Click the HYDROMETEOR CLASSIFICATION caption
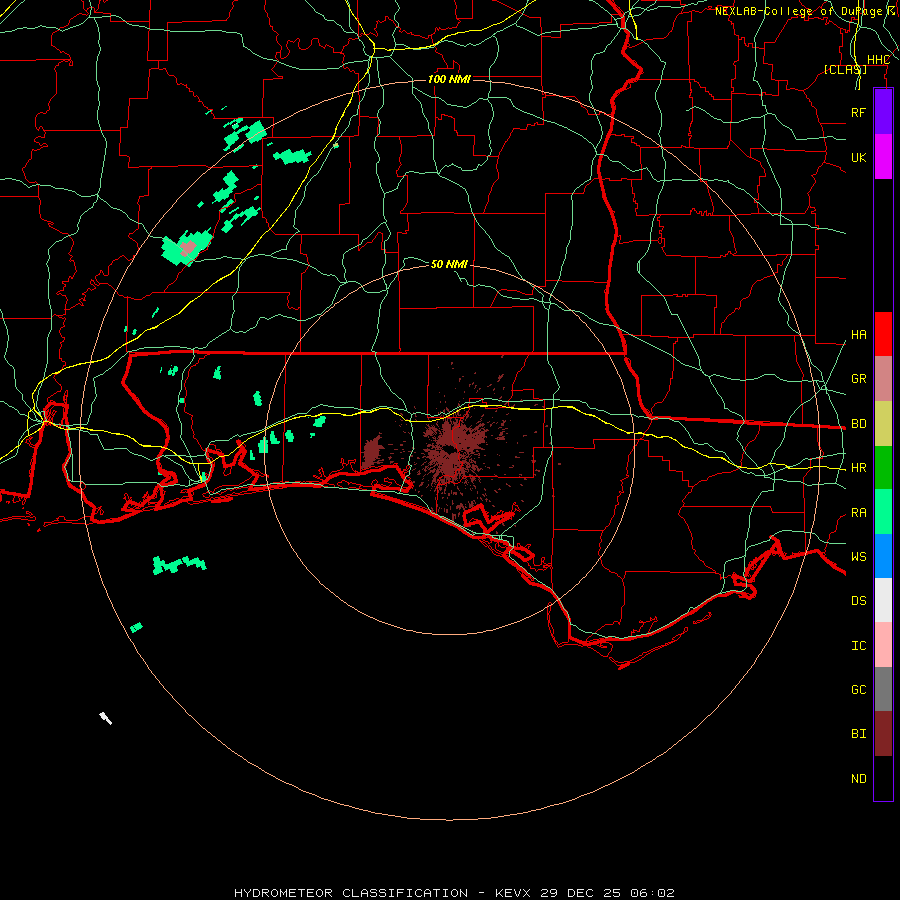Image resolution: width=900 pixels, height=900 pixels. pyautogui.click(x=351, y=893)
